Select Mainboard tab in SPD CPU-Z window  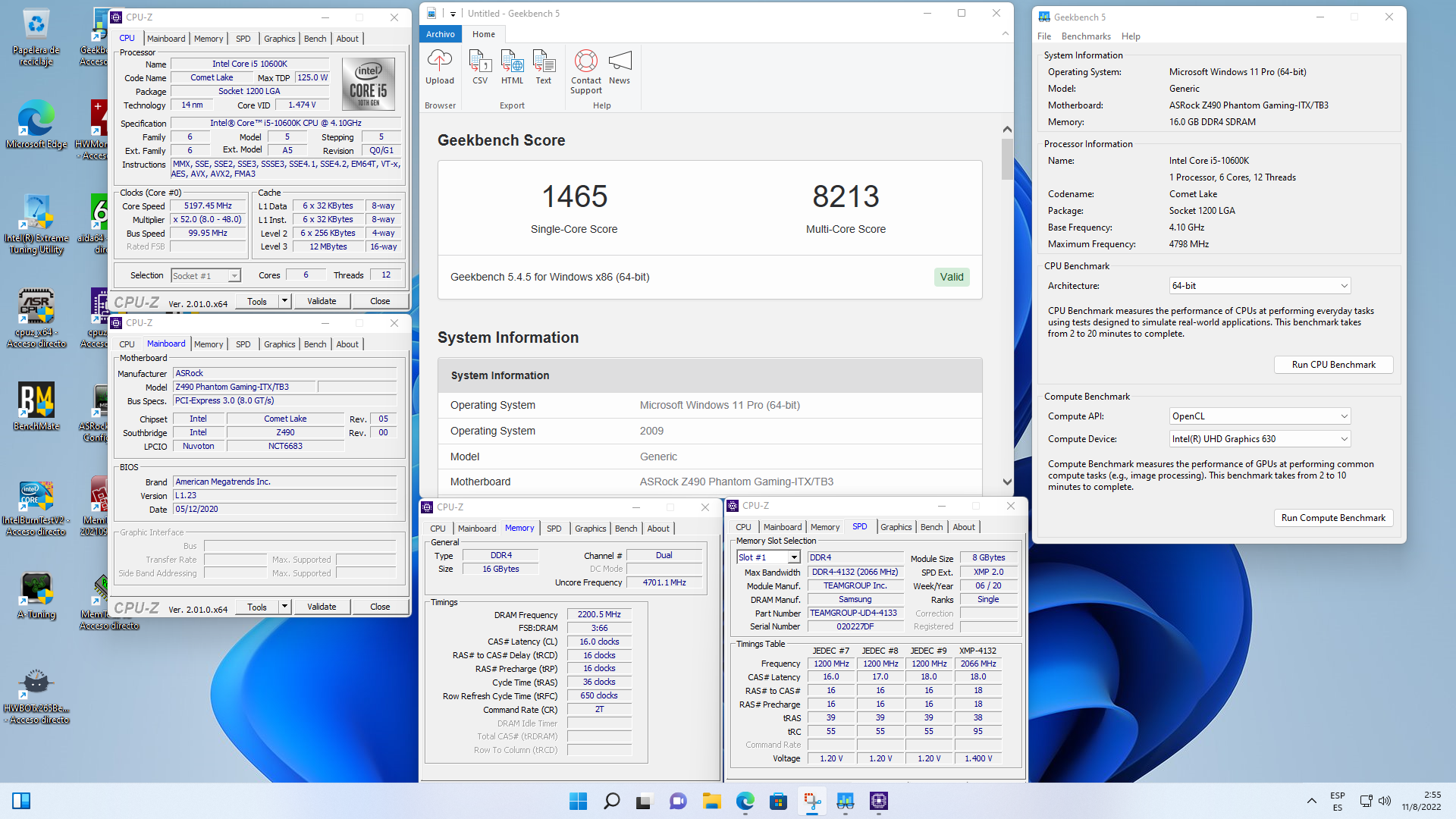tap(783, 527)
